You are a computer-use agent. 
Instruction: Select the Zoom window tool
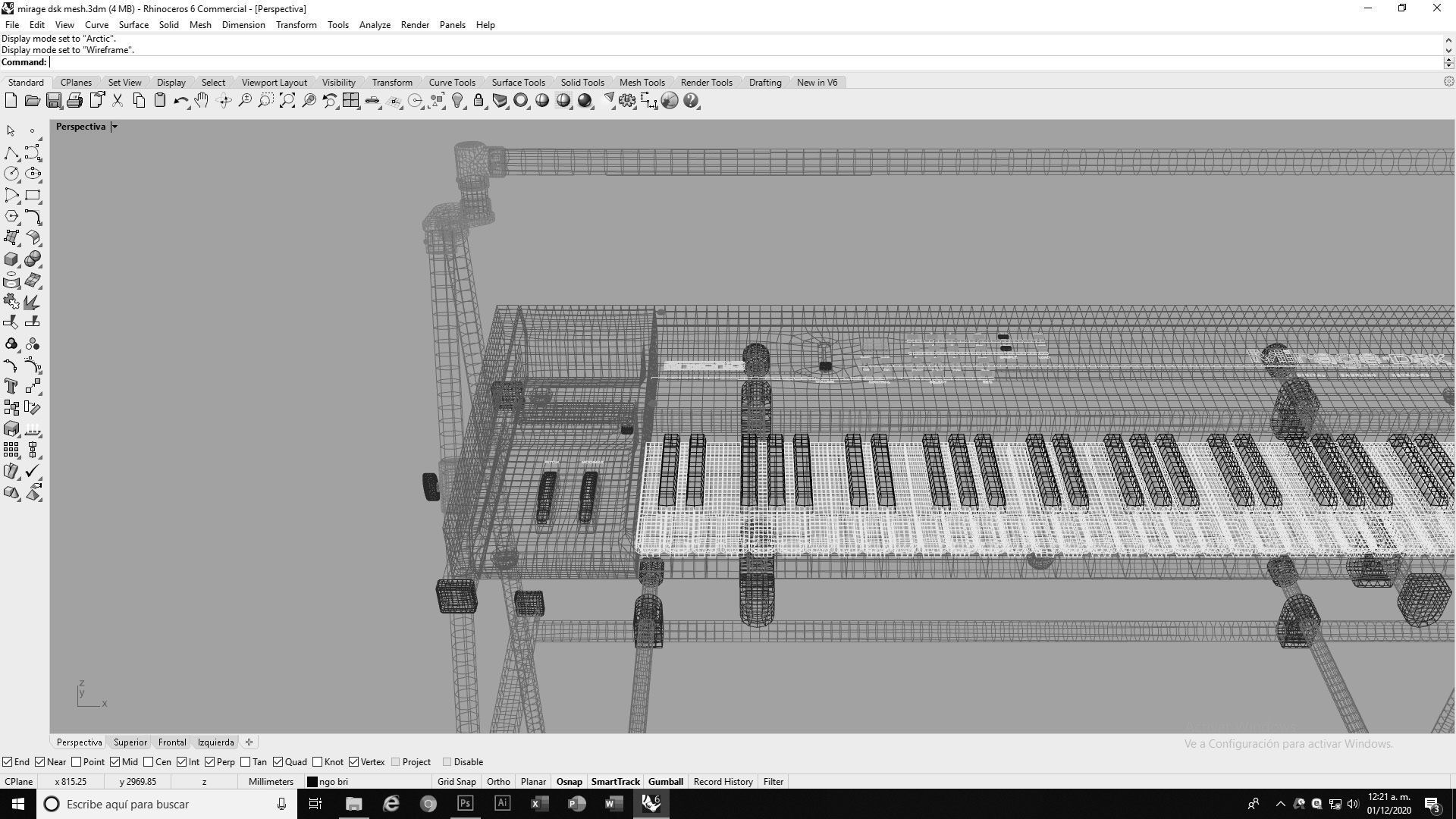coord(266,100)
